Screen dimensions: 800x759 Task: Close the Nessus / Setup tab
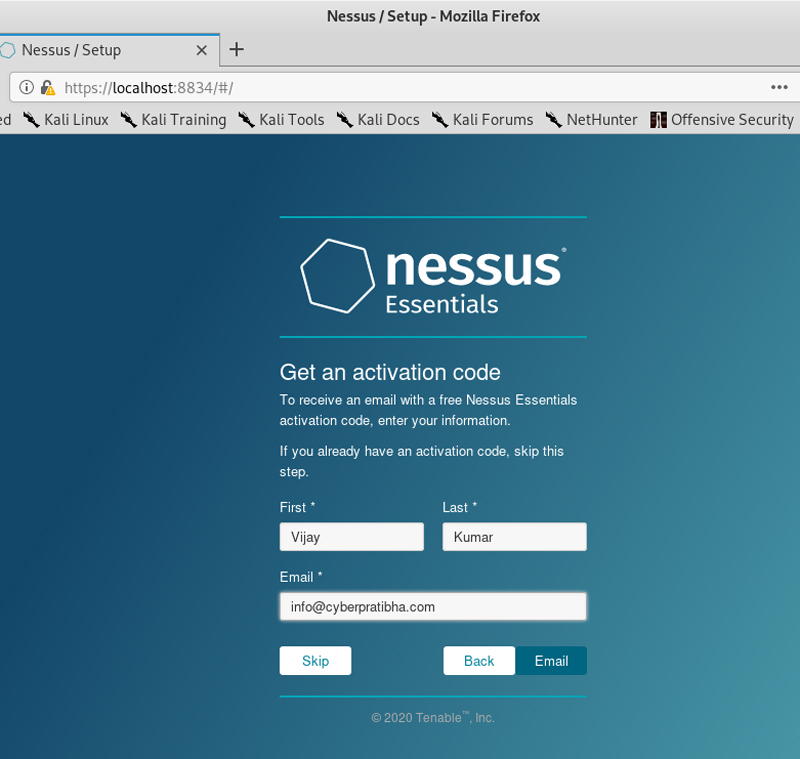pyautogui.click(x=202, y=50)
